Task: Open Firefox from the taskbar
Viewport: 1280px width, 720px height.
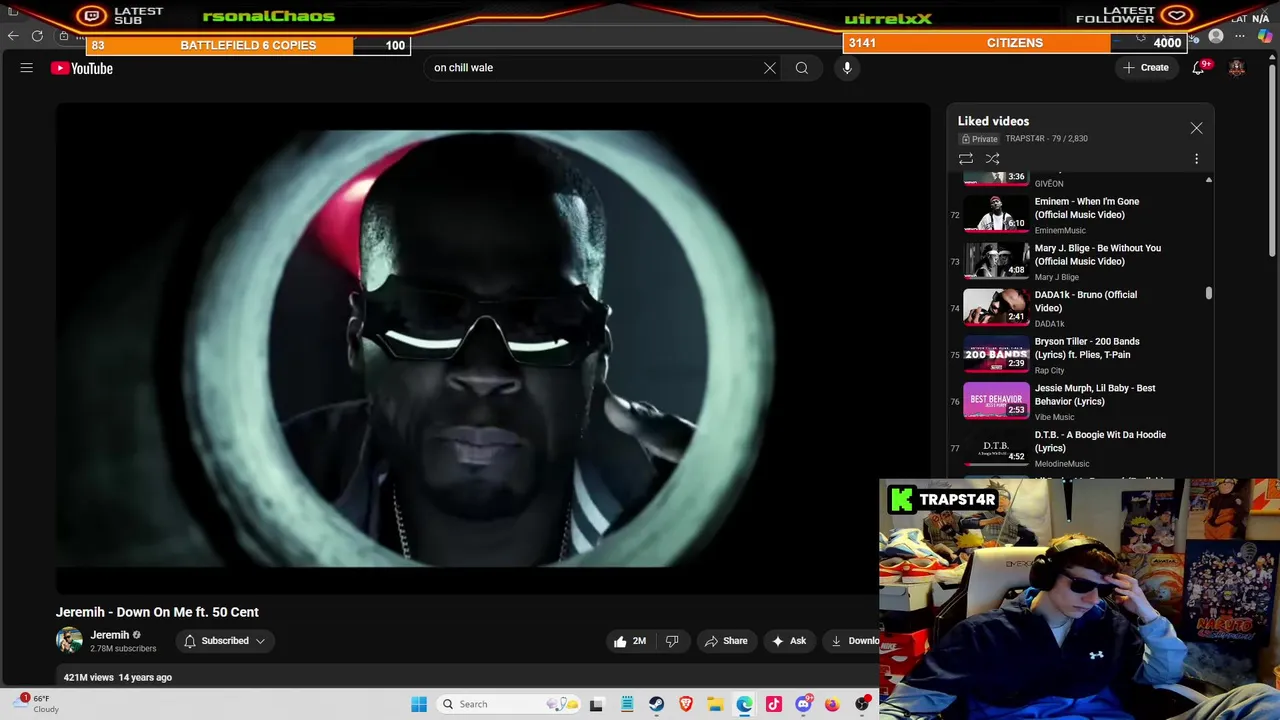Action: coord(832,704)
